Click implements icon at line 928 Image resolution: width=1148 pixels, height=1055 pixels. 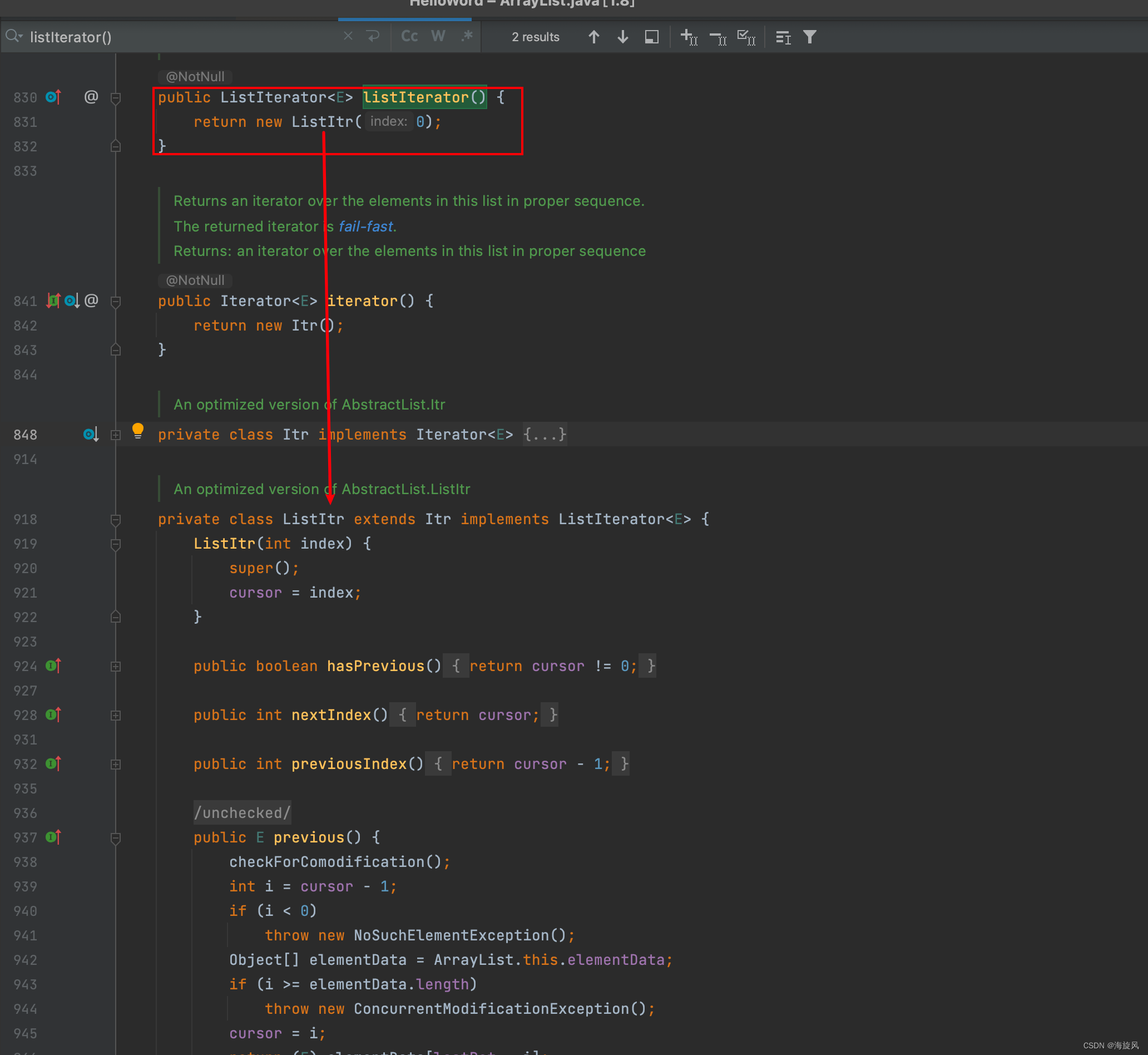click(x=53, y=715)
